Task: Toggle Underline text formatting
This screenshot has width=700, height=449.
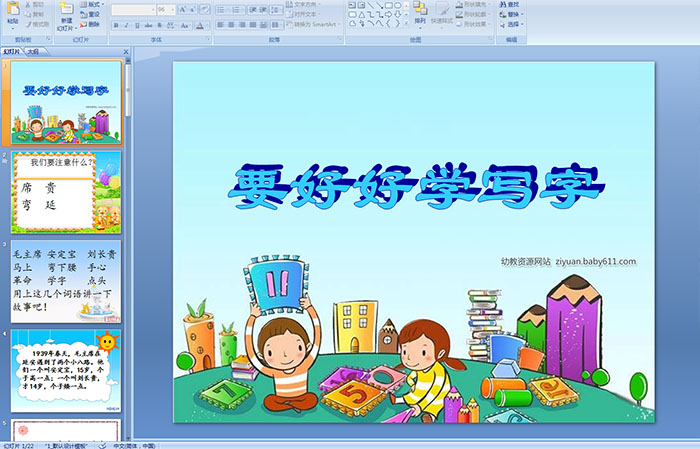Action: click(134, 24)
